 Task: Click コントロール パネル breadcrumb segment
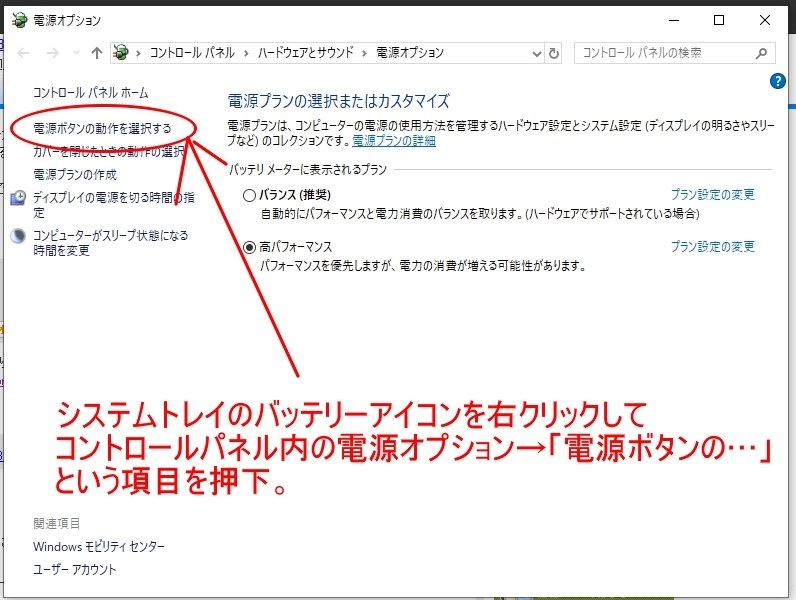point(192,53)
